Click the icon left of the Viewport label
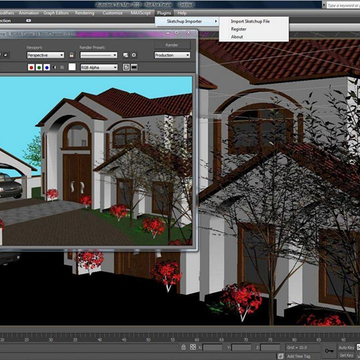 point(6,55)
